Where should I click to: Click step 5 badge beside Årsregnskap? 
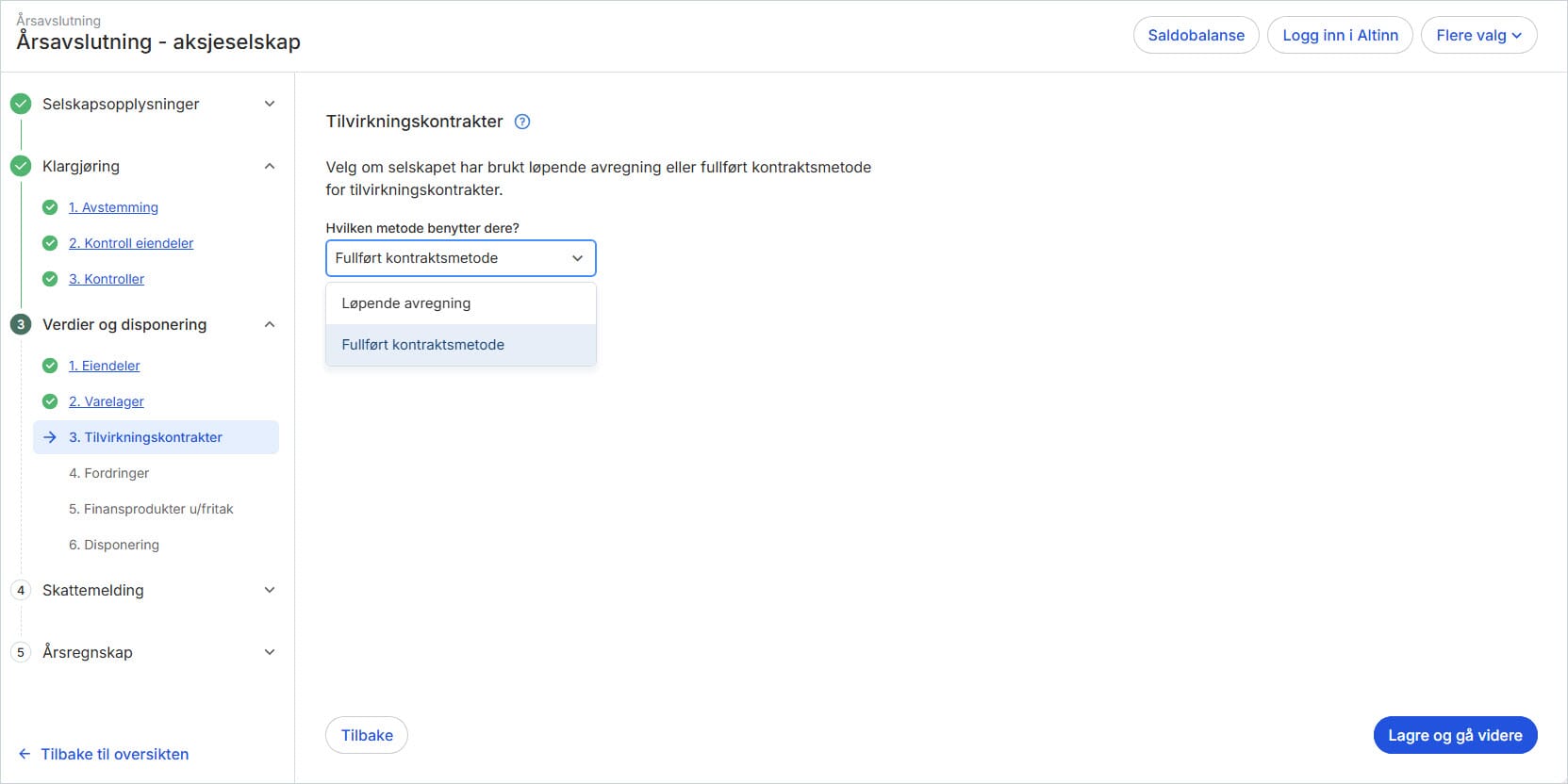(x=21, y=652)
